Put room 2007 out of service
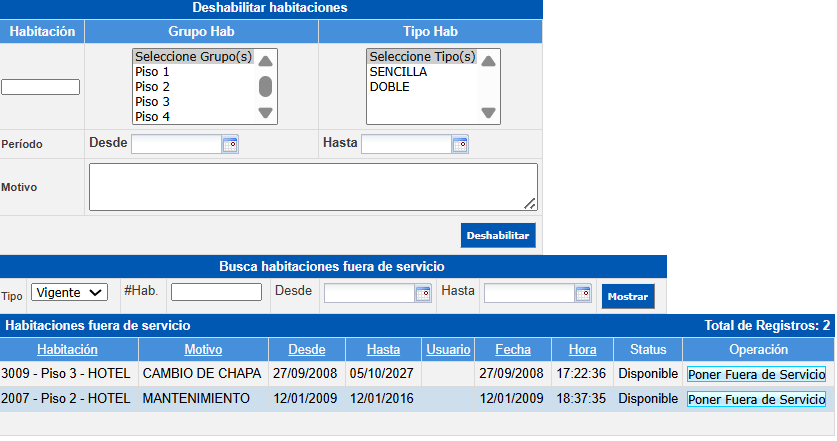This screenshot has width=837, height=441. [756, 399]
